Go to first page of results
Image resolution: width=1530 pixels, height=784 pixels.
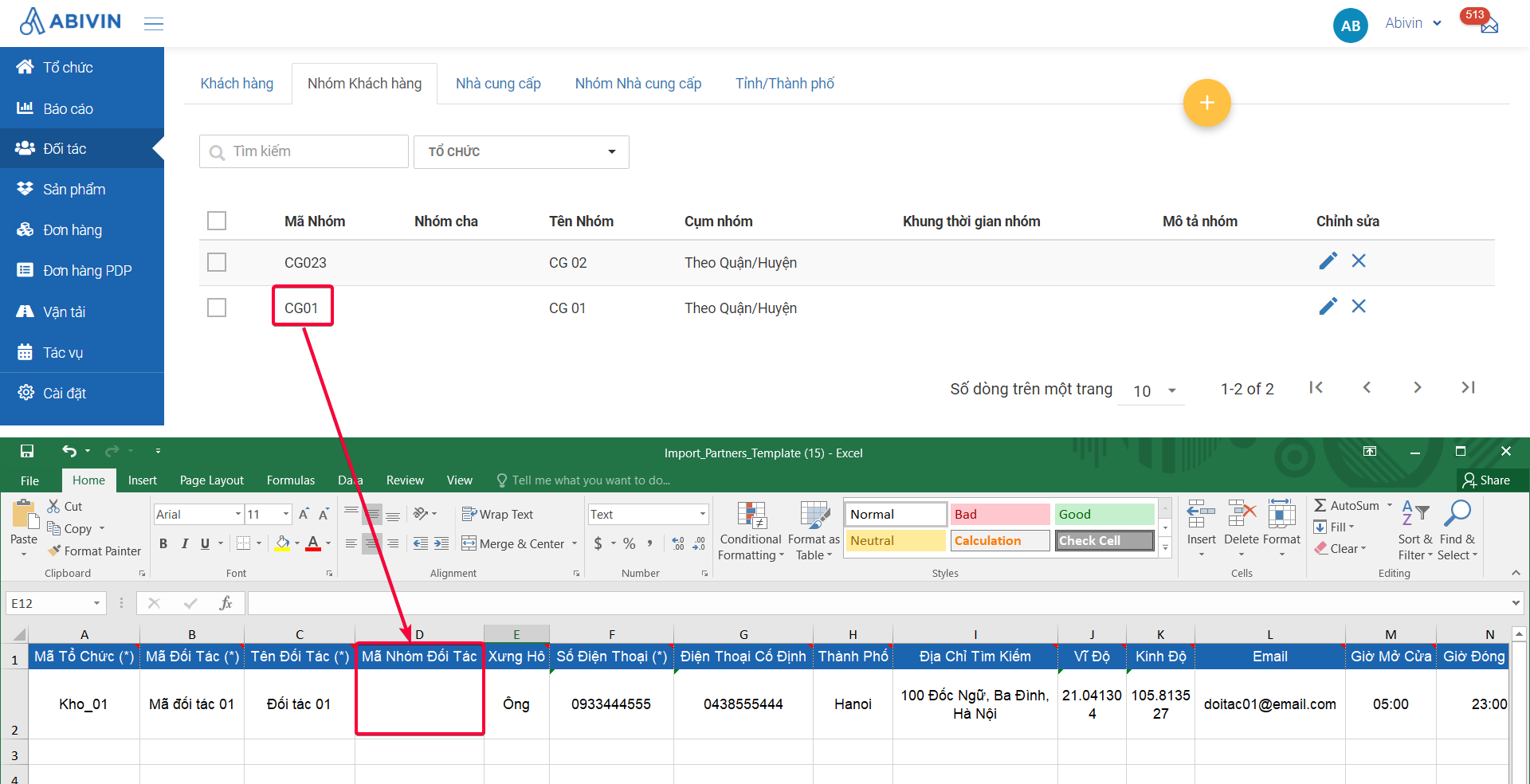tap(1316, 387)
